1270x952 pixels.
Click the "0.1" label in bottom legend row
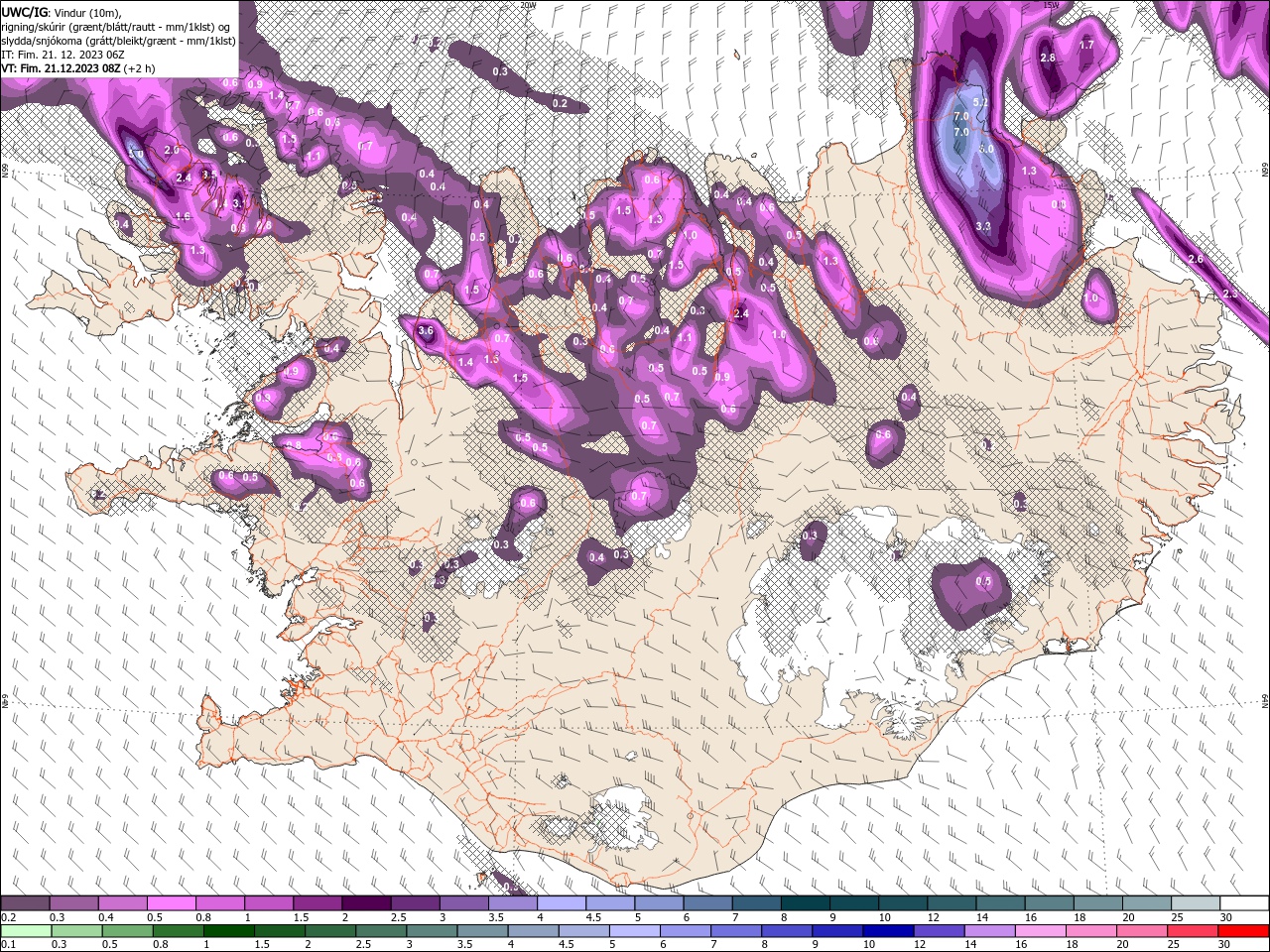pyautogui.click(x=7, y=945)
